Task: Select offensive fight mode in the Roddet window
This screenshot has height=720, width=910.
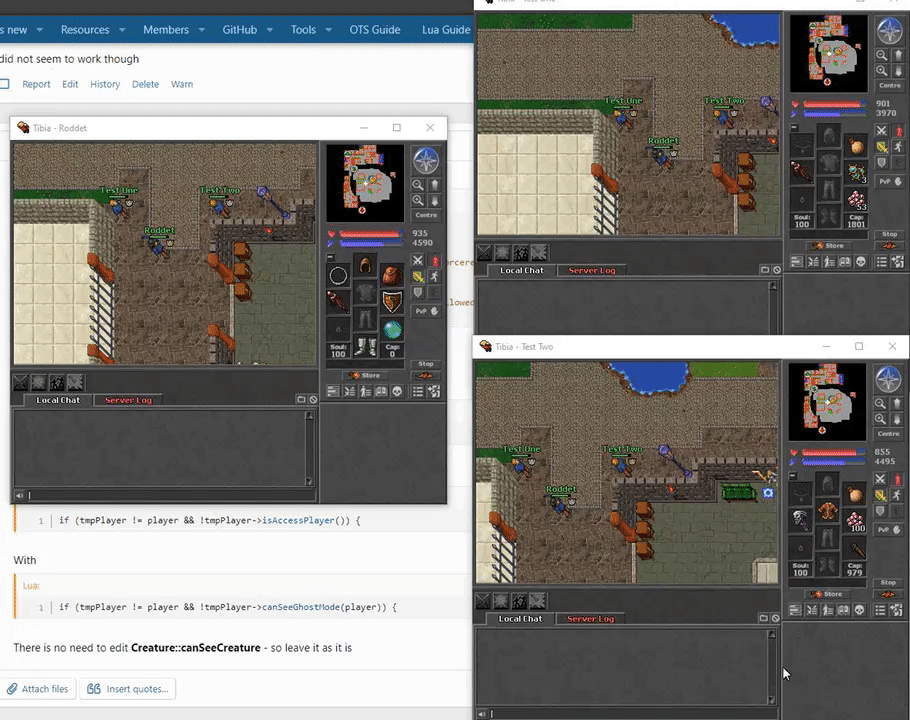Action: pos(418,260)
